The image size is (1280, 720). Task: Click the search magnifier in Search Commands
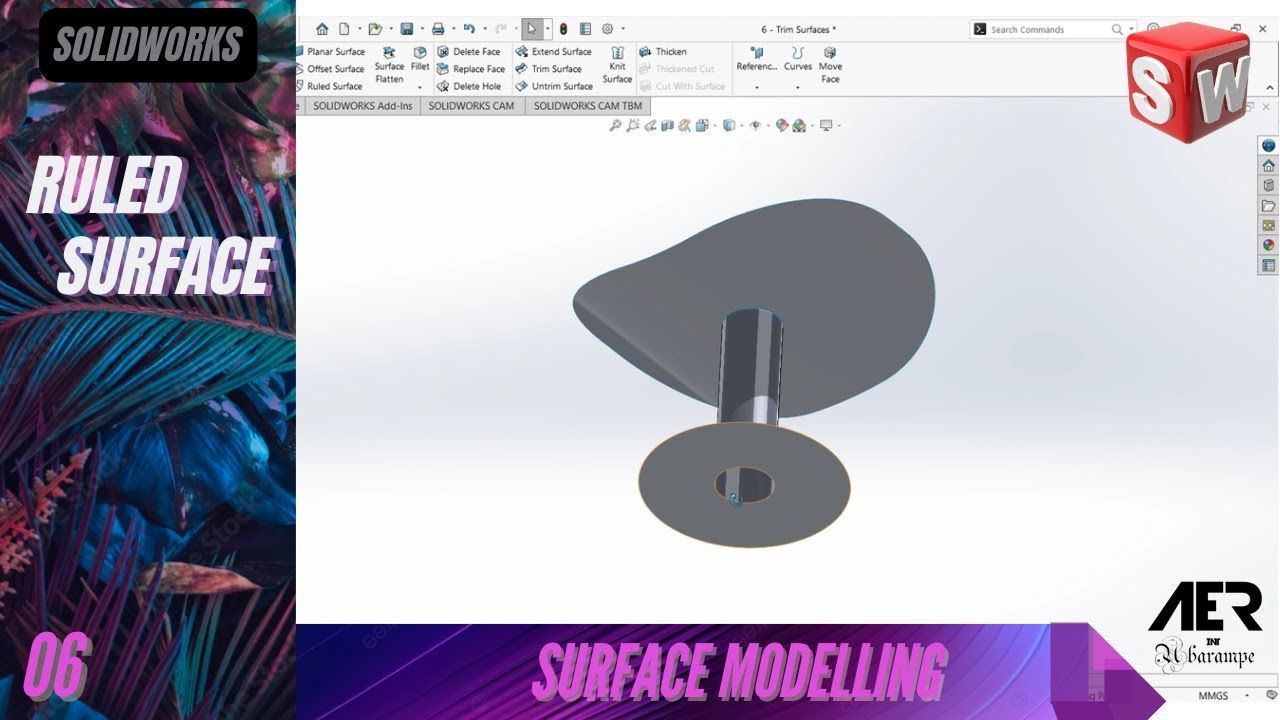1117,30
